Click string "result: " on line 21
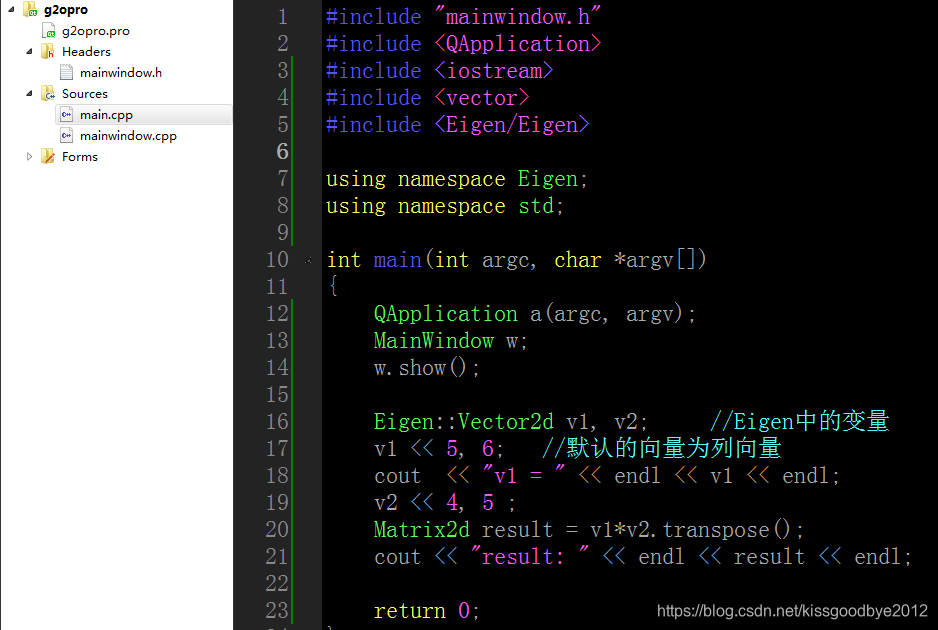This screenshot has width=938, height=630. (x=529, y=556)
